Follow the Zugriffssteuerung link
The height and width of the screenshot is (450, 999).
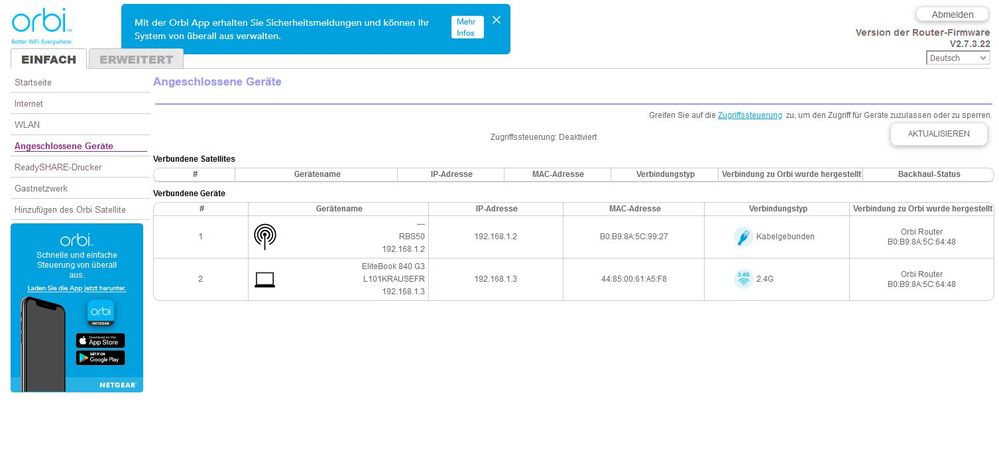(750, 116)
